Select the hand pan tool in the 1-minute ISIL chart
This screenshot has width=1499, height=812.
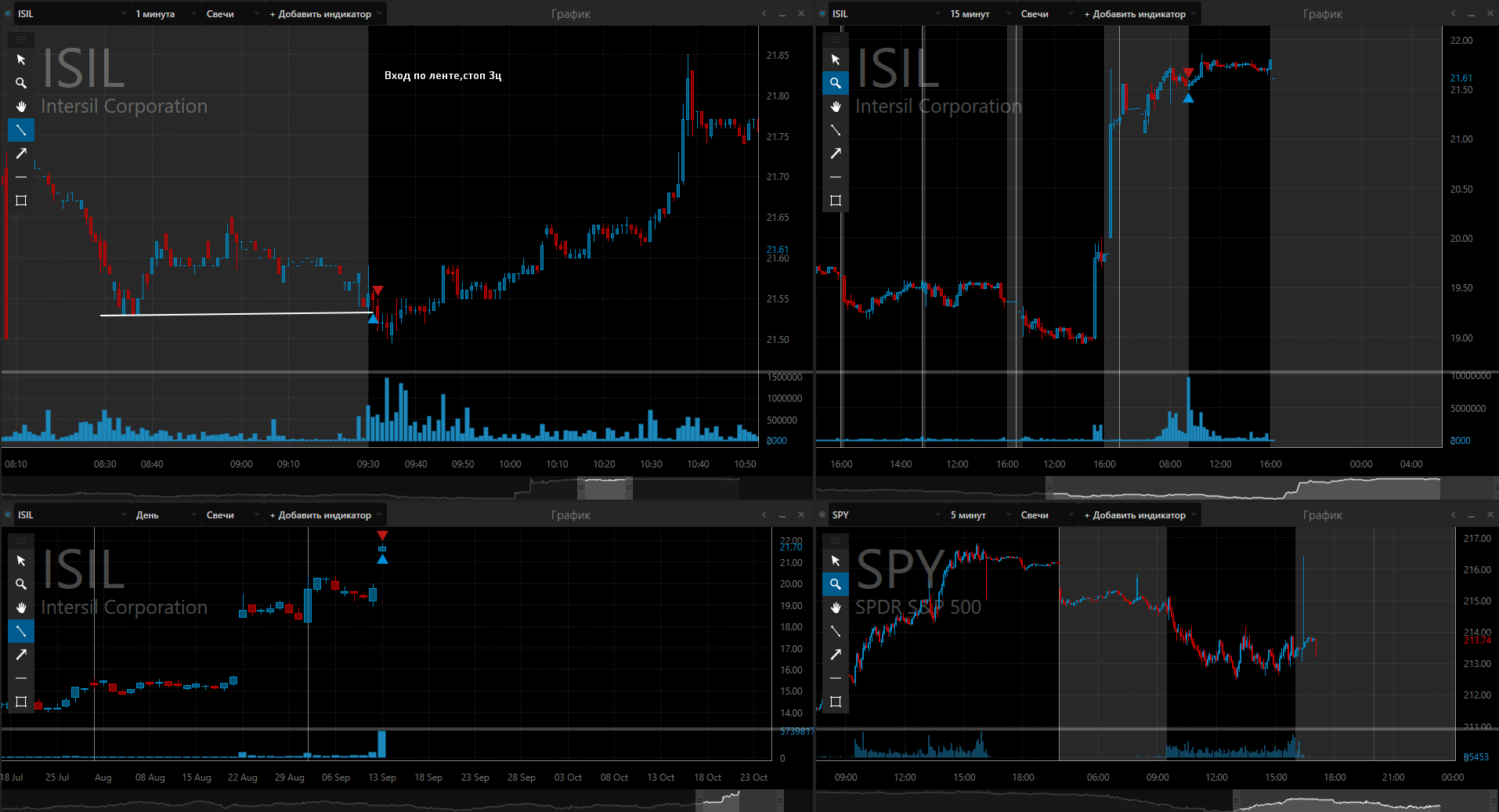21,106
